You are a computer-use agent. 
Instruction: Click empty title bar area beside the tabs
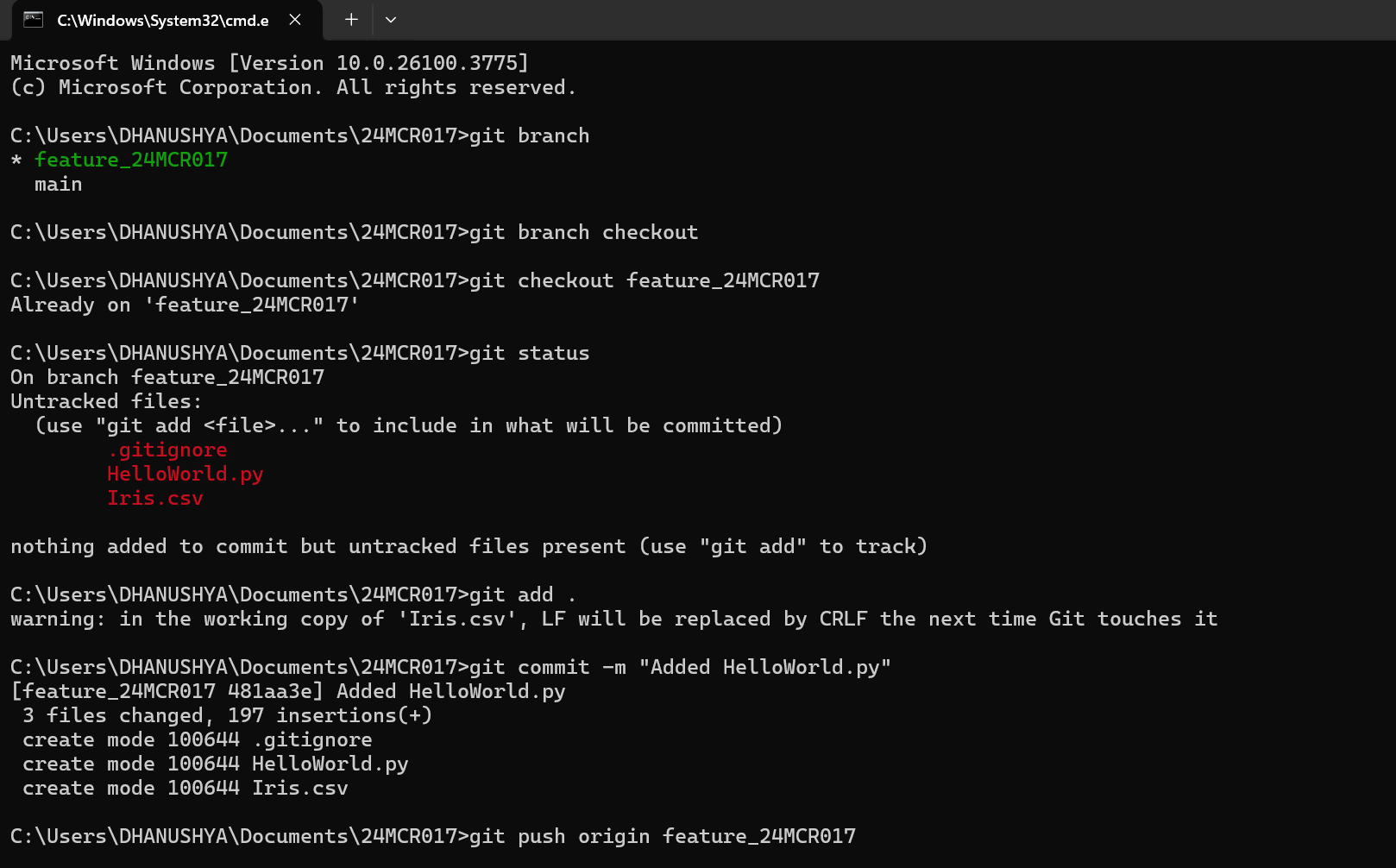tap(897, 20)
